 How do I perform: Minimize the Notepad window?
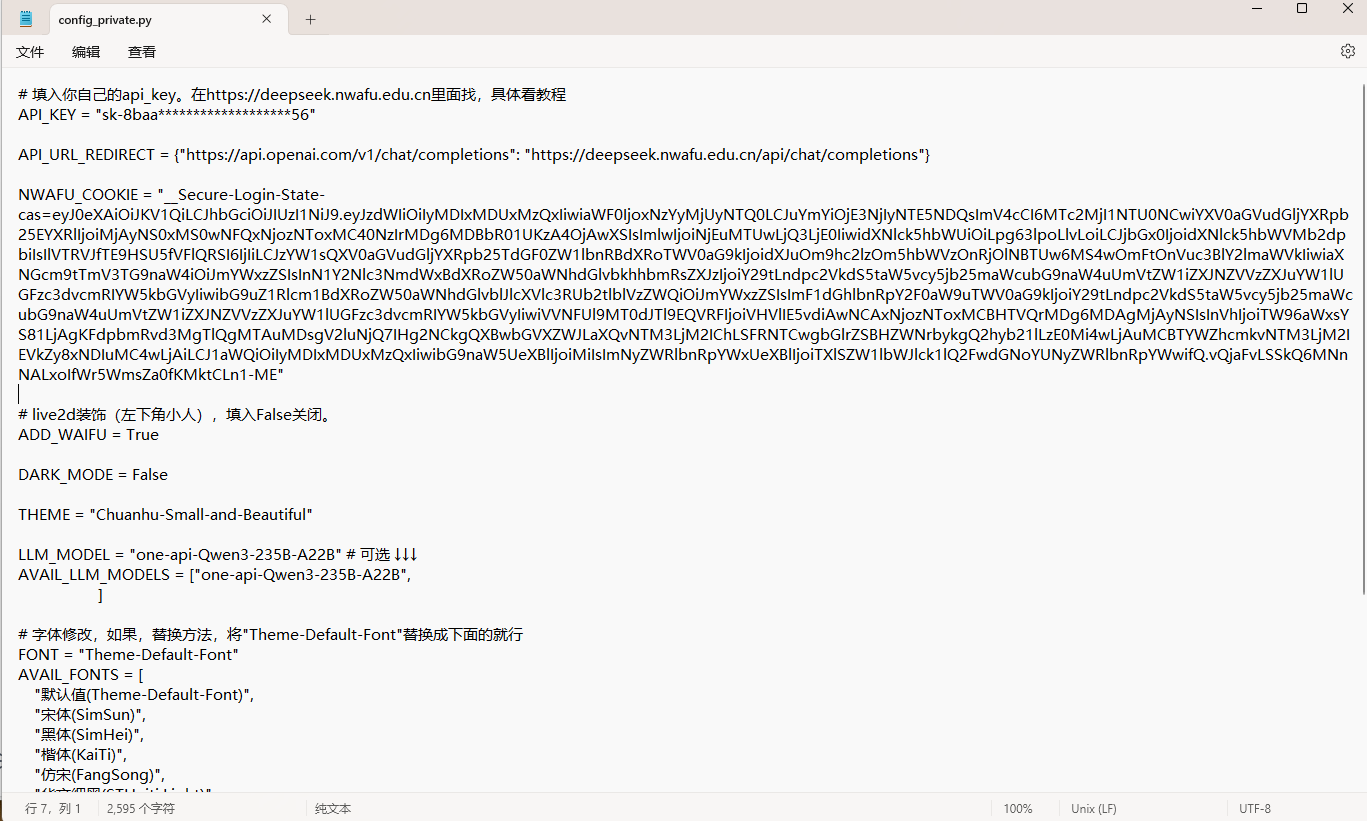point(1256,9)
